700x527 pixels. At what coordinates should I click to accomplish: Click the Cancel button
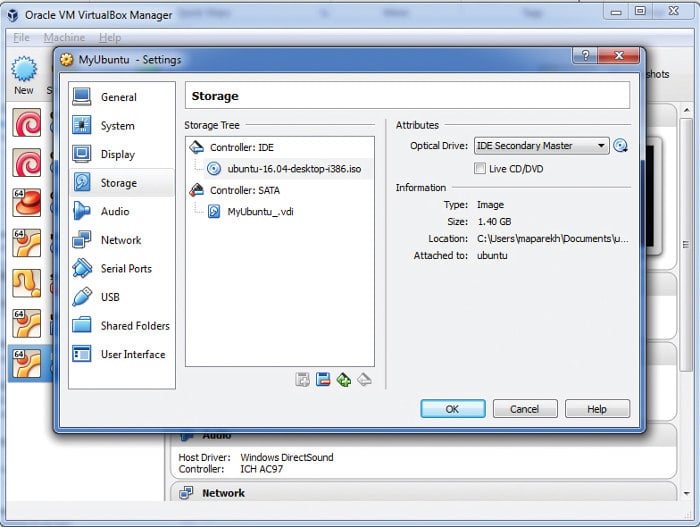524,409
